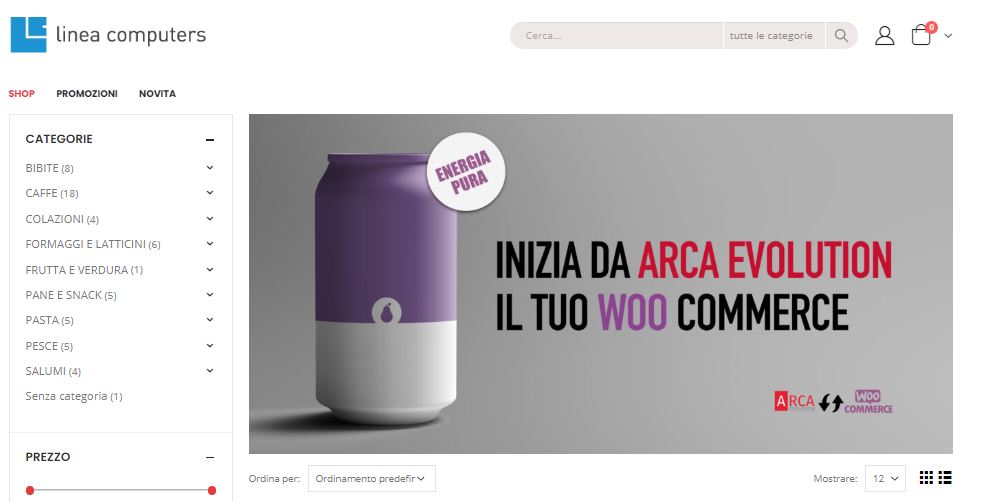Open the shopping cart icon

[x=921, y=35]
